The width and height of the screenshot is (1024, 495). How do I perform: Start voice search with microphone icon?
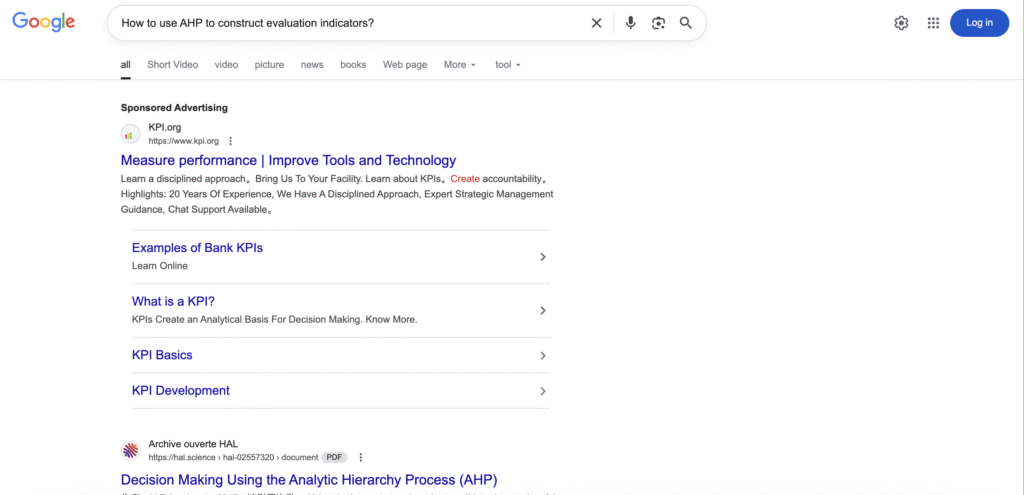pos(630,23)
